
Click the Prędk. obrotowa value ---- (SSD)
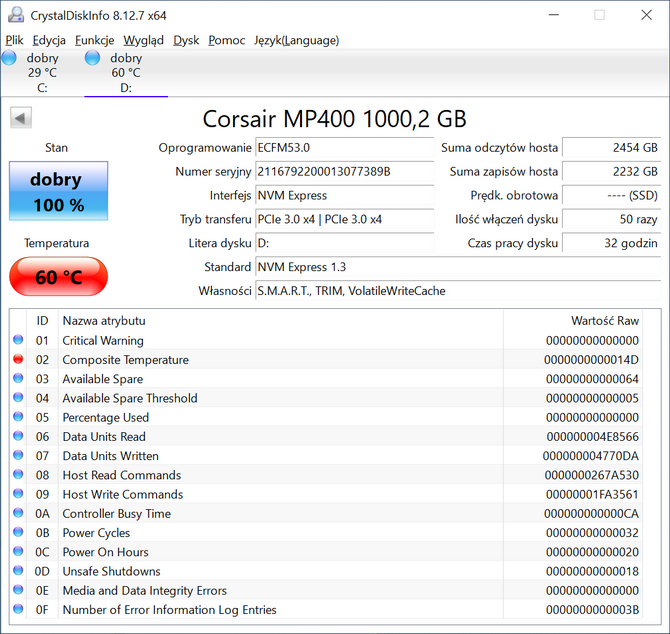611,196
